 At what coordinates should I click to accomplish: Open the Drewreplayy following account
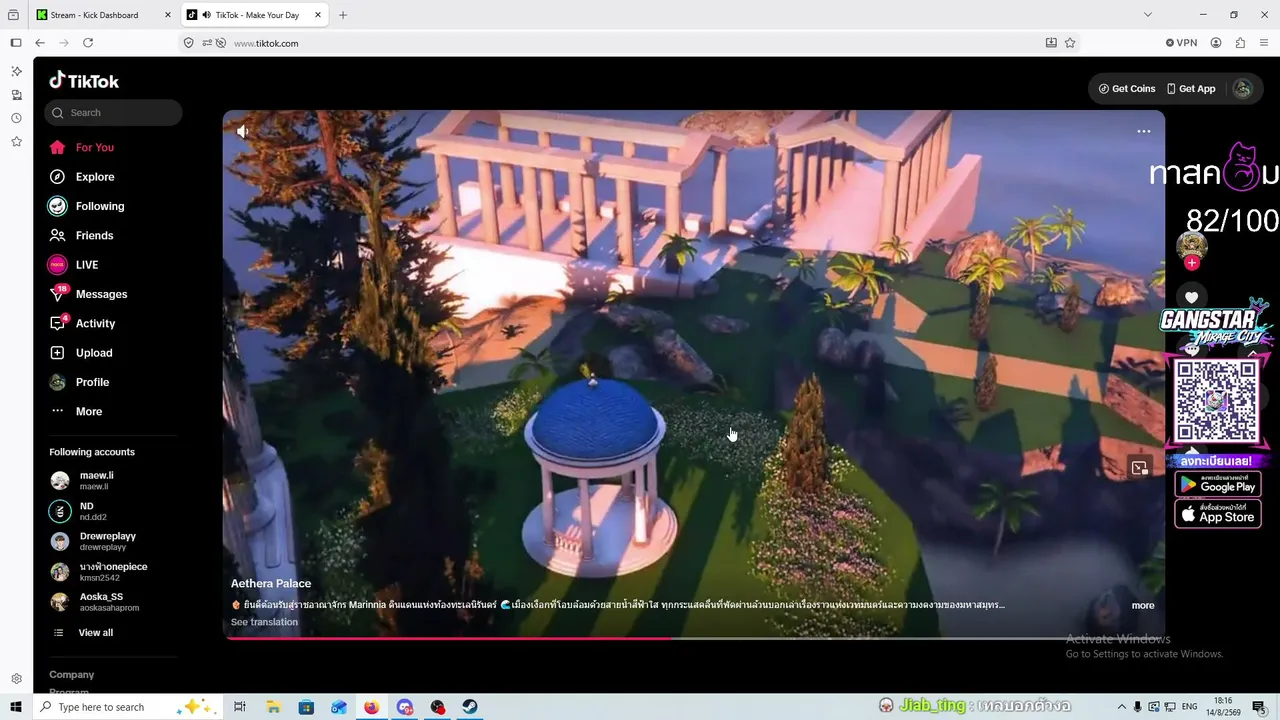coord(93,541)
